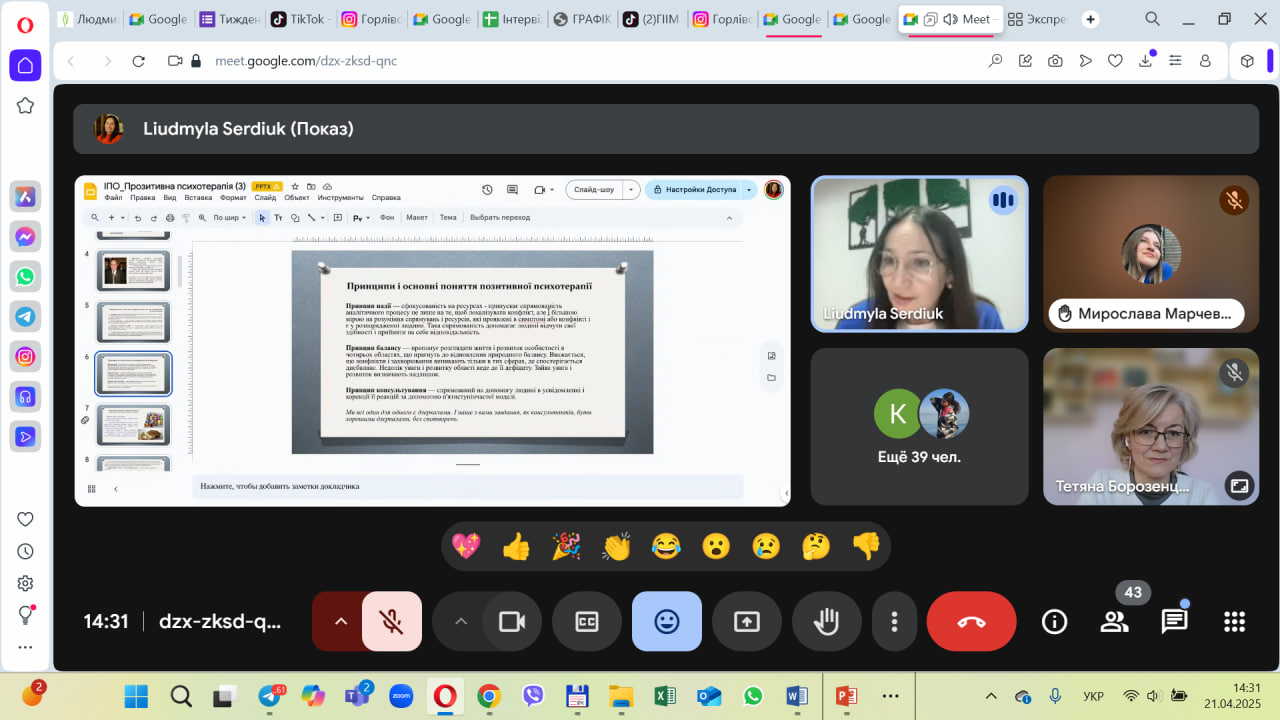Expand video settings arrow next to camera
Viewport: 1280px width, 720px height.
[460, 622]
